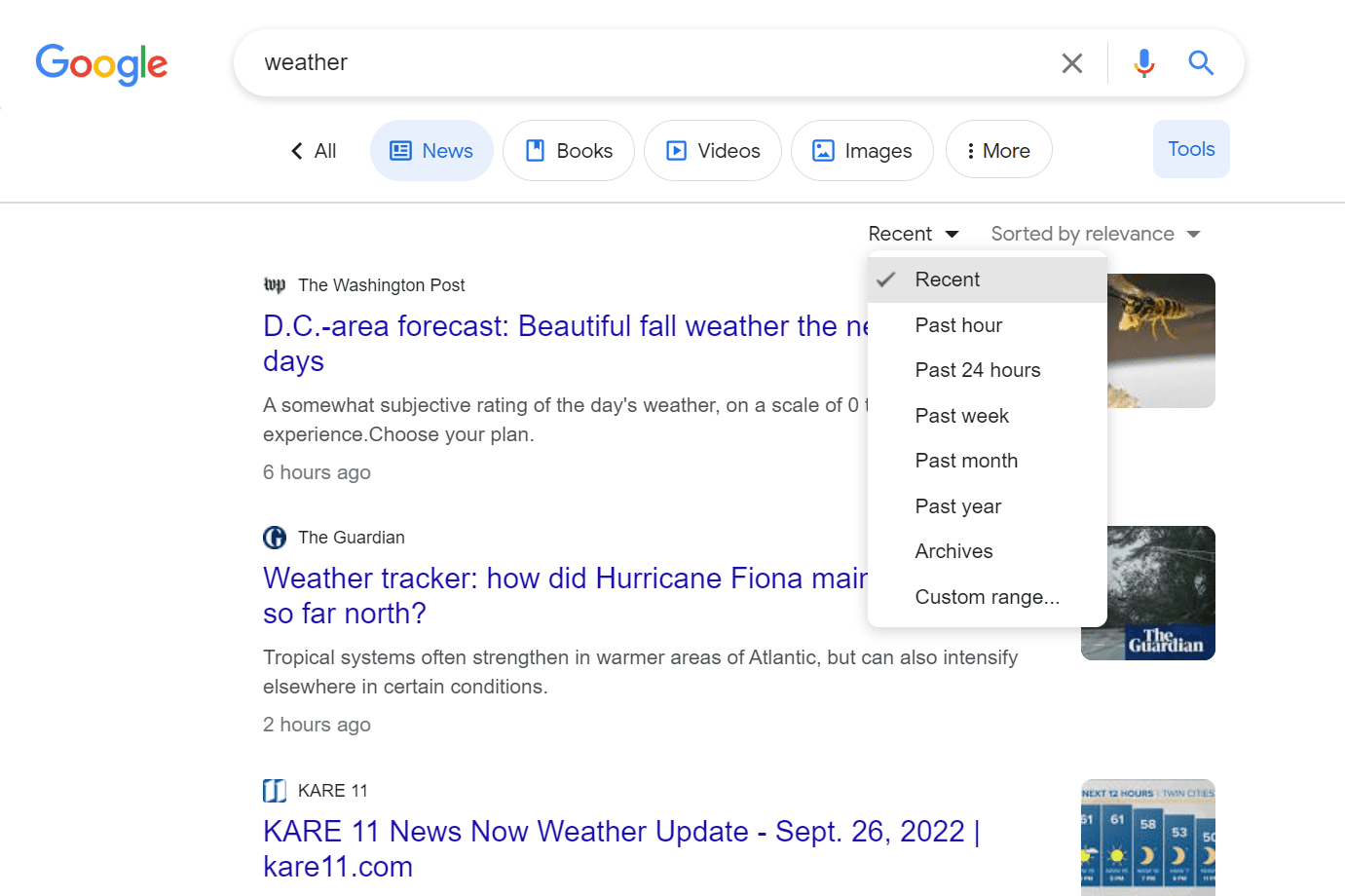The image size is (1345, 896).
Task: Click the Washington Post favicon
Action: [x=275, y=284]
